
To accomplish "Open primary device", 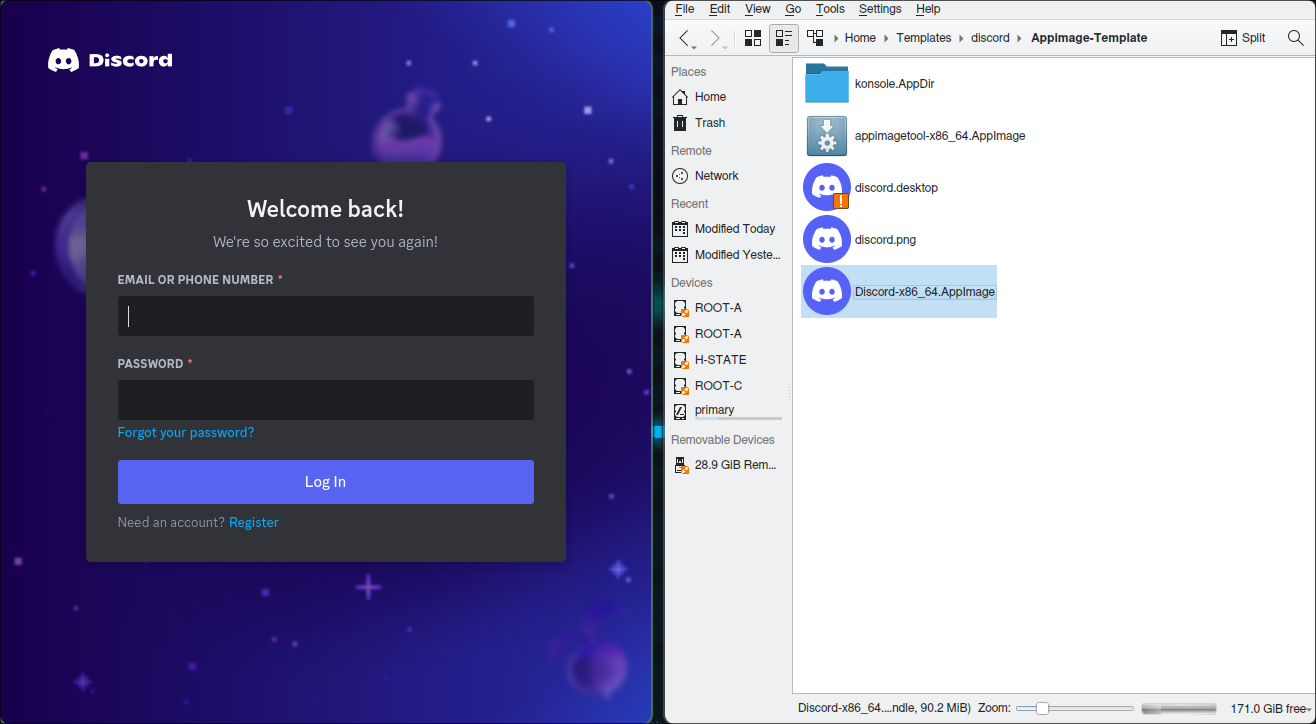I will (x=727, y=411).
